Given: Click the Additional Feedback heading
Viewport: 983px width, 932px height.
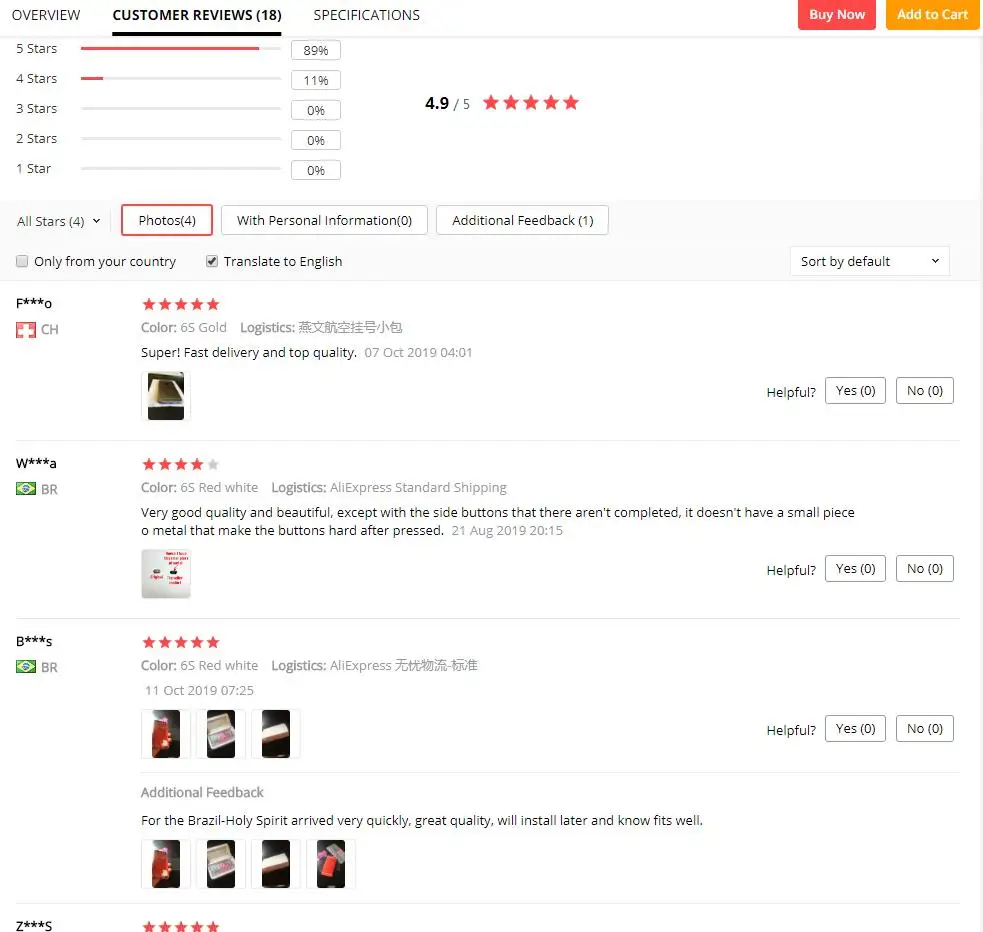Looking at the screenshot, I should click(202, 792).
